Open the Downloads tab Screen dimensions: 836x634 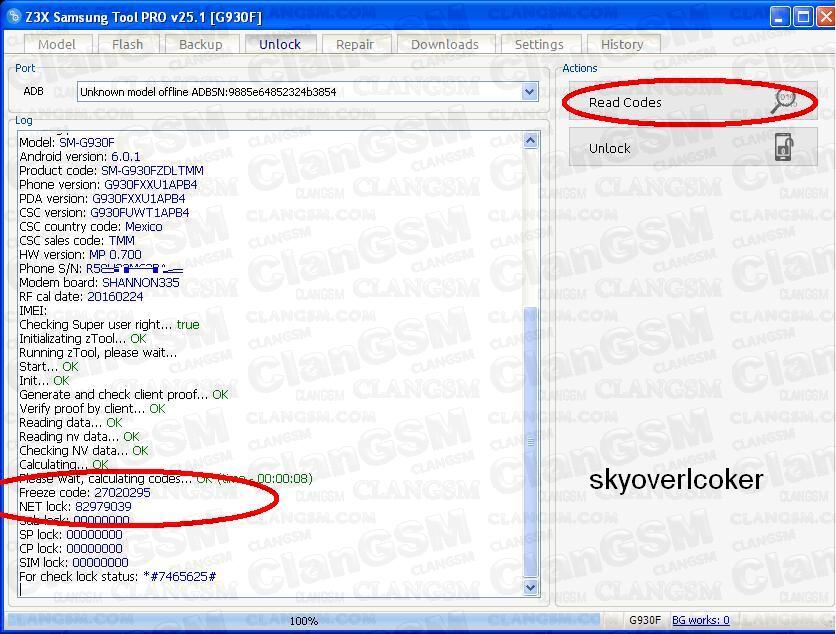tap(445, 44)
